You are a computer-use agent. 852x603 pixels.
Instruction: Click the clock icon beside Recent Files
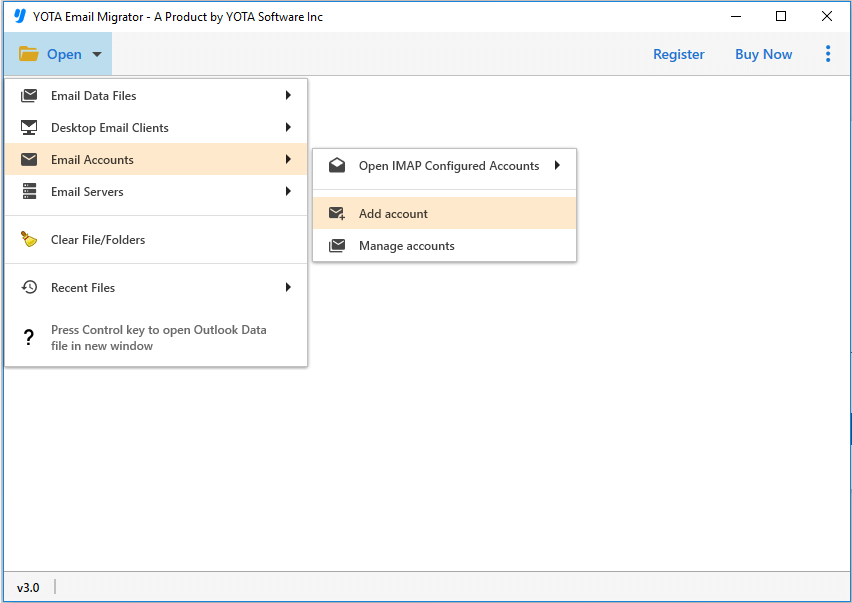click(x=28, y=287)
